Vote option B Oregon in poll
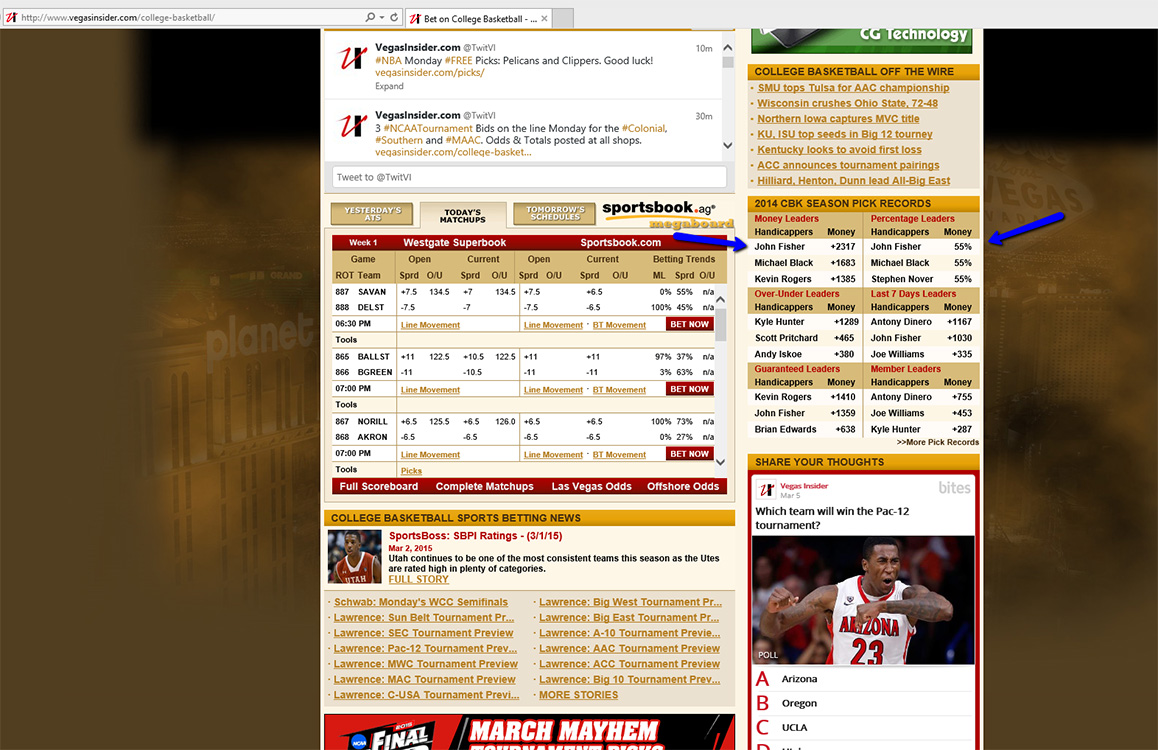This screenshot has height=750, width=1158. pos(863,703)
